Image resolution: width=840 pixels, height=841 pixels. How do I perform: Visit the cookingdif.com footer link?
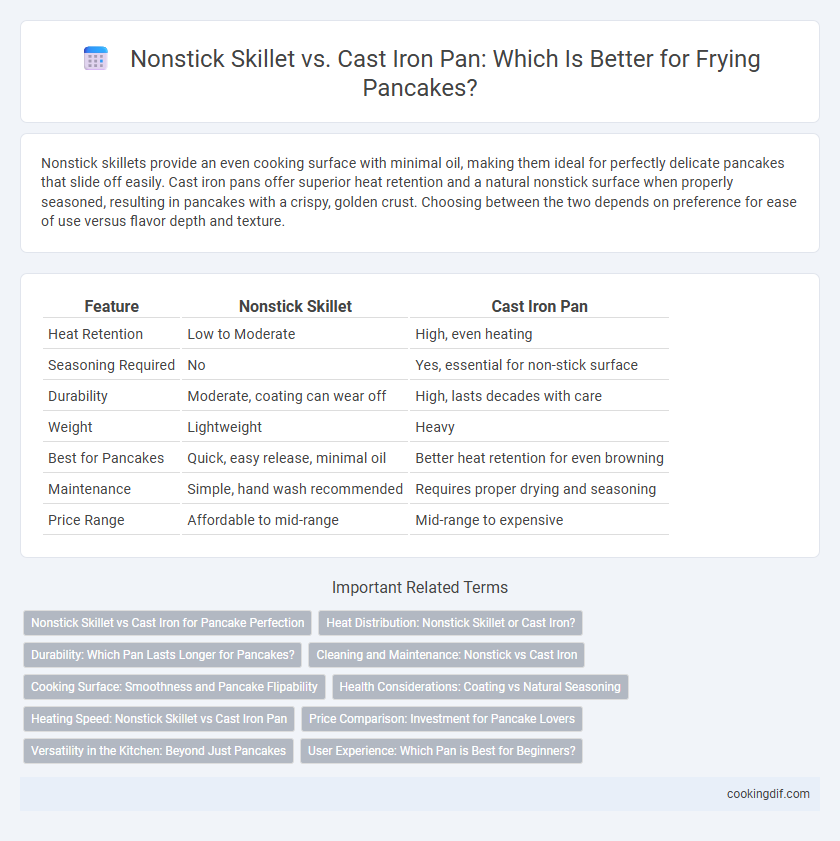tap(768, 794)
